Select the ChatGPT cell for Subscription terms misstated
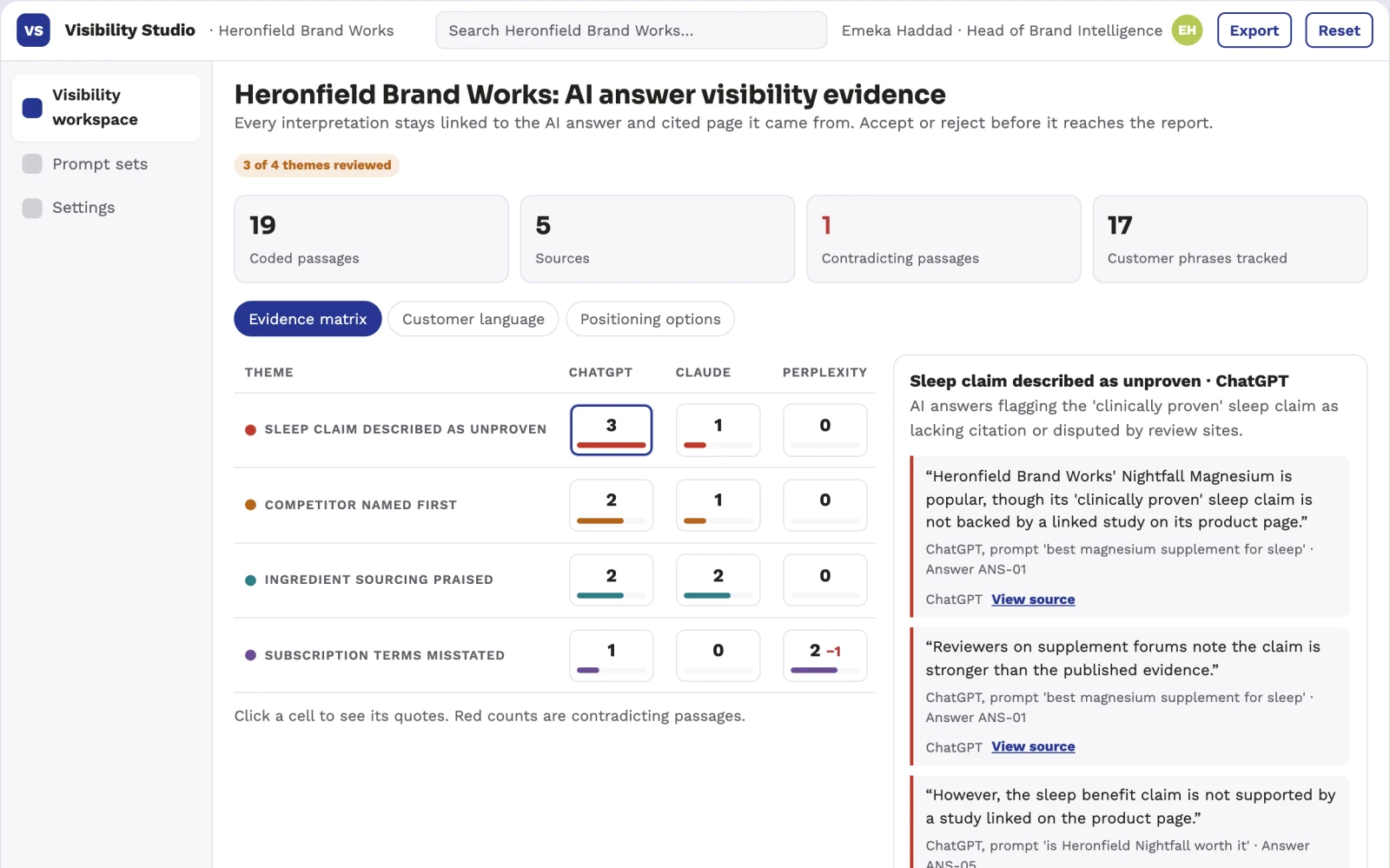 tap(612, 655)
